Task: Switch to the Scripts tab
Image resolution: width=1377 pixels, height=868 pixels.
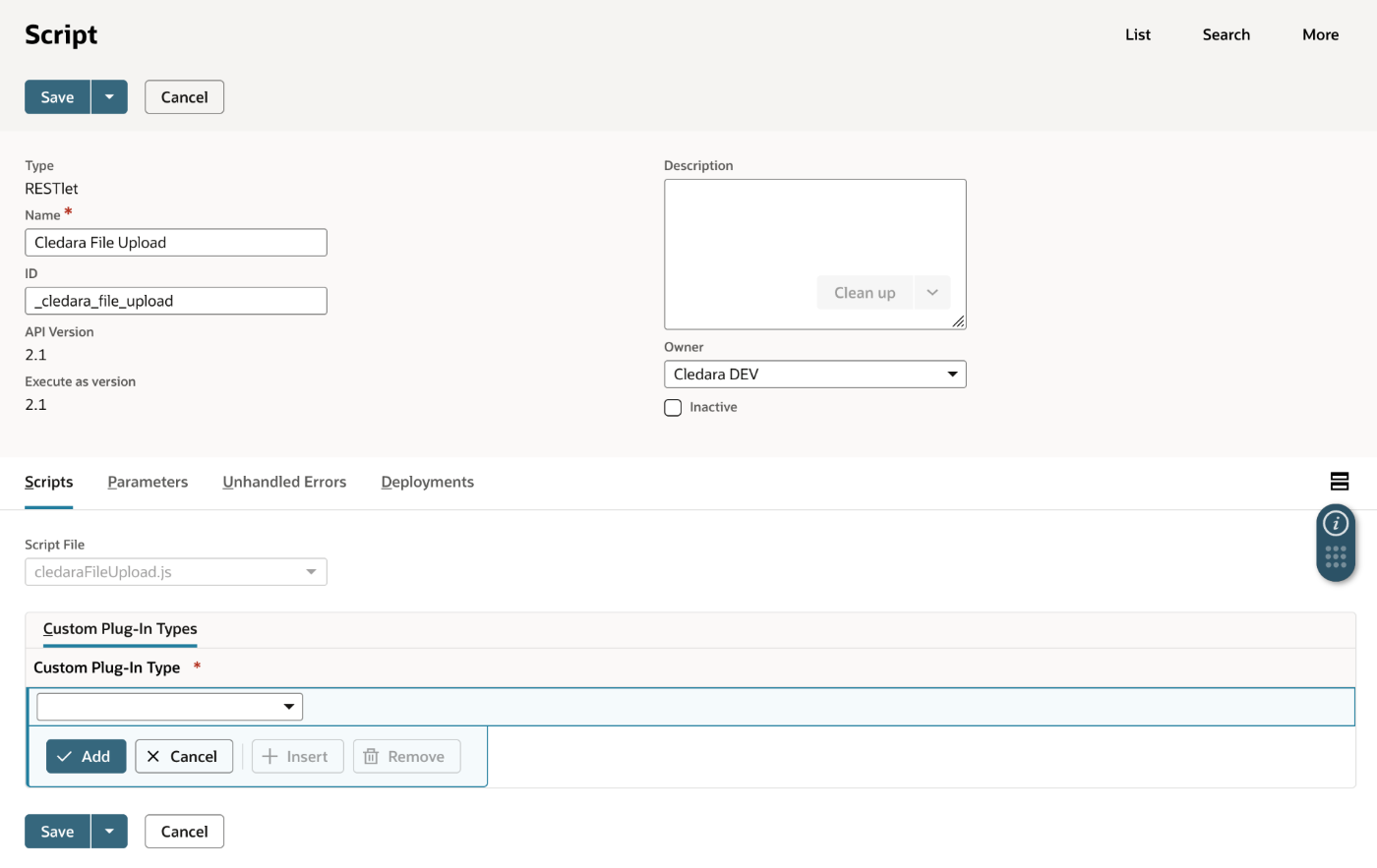Action: [x=49, y=482]
